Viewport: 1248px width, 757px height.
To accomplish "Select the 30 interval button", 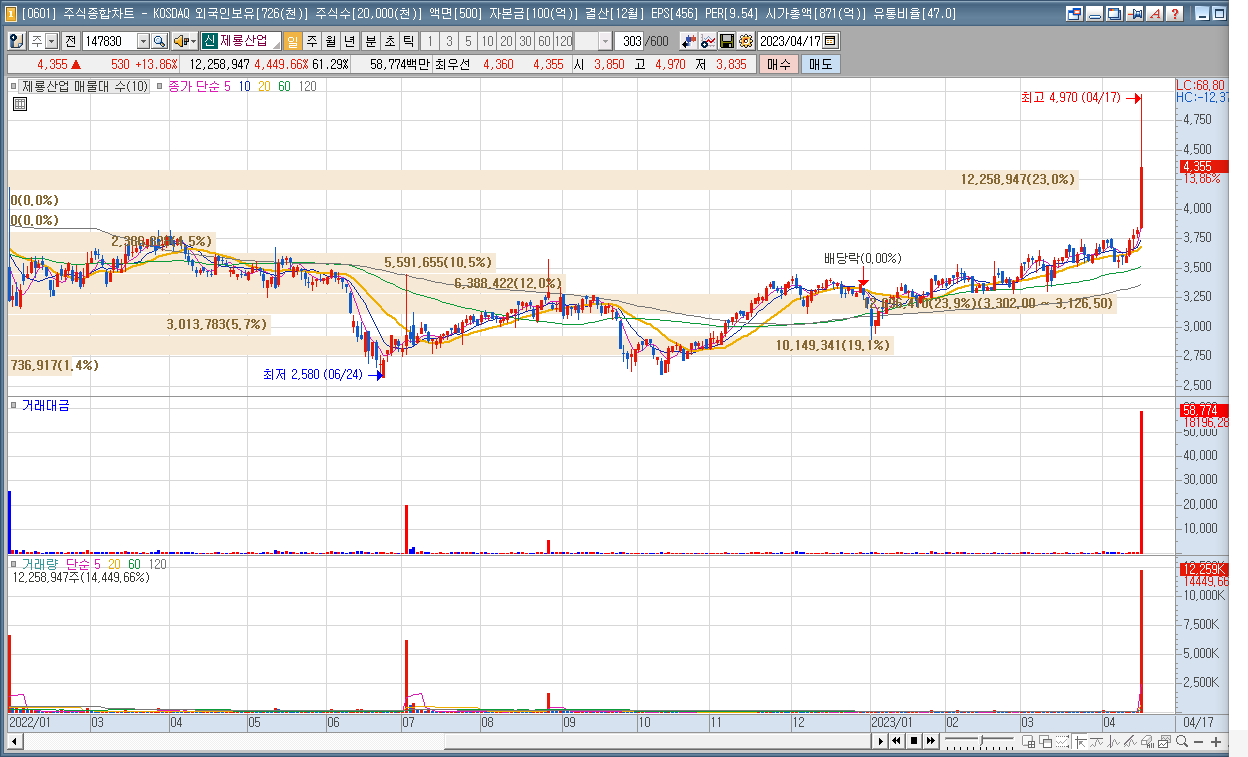I will point(524,41).
